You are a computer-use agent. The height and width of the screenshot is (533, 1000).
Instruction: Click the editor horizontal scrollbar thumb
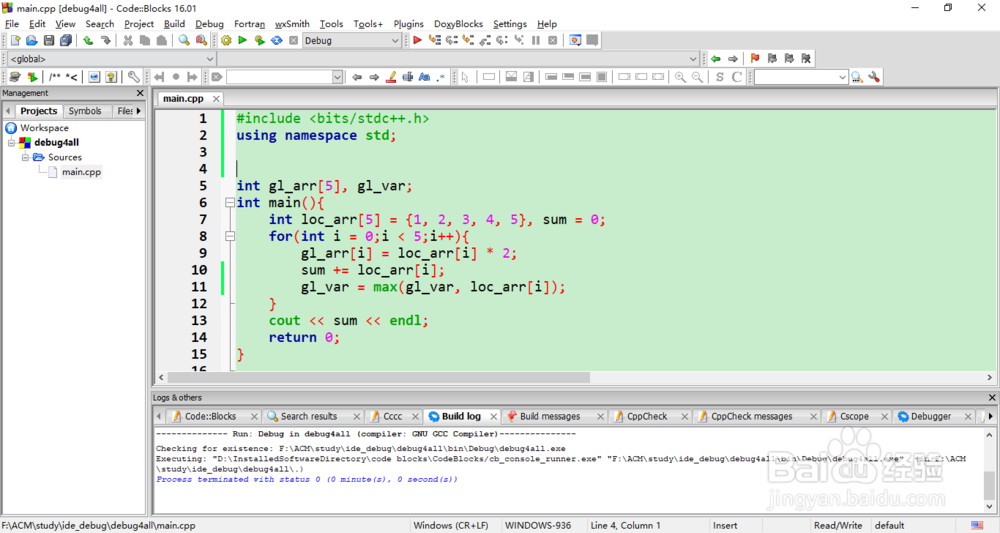pos(379,377)
